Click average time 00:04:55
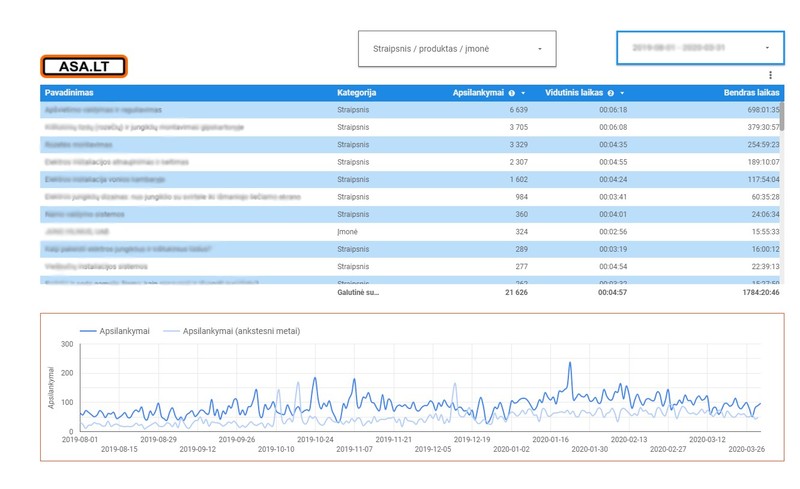 click(x=613, y=162)
